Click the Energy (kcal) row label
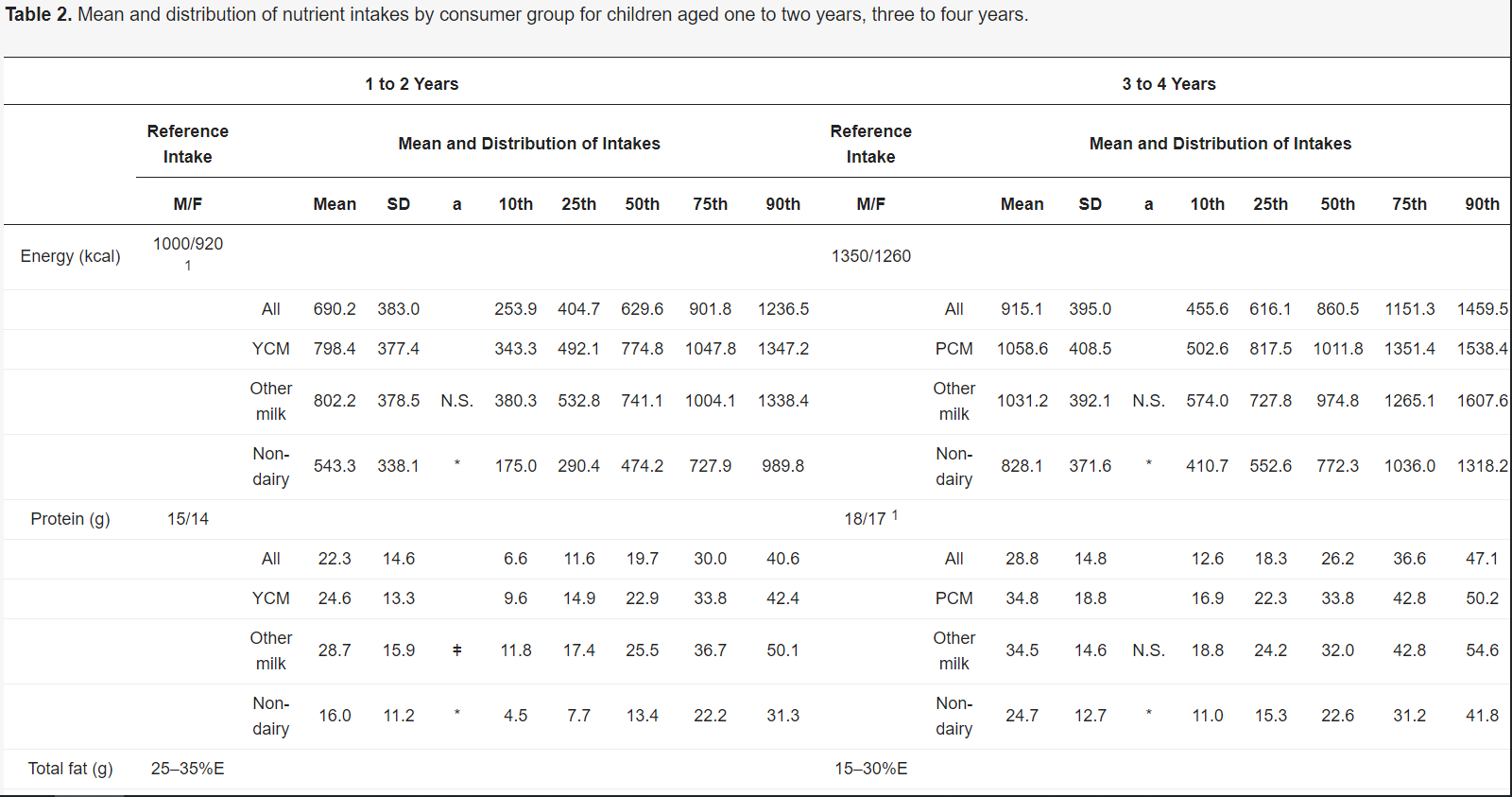Image resolution: width=1512 pixels, height=797 pixels. (71, 256)
